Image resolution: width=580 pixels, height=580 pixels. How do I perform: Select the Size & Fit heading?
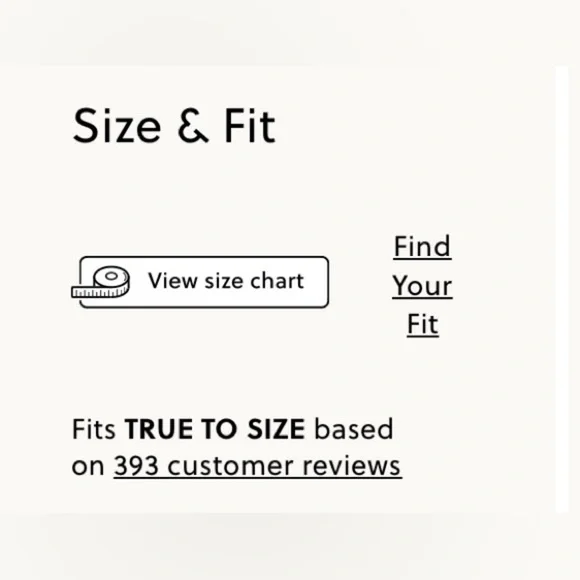pos(174,125)
